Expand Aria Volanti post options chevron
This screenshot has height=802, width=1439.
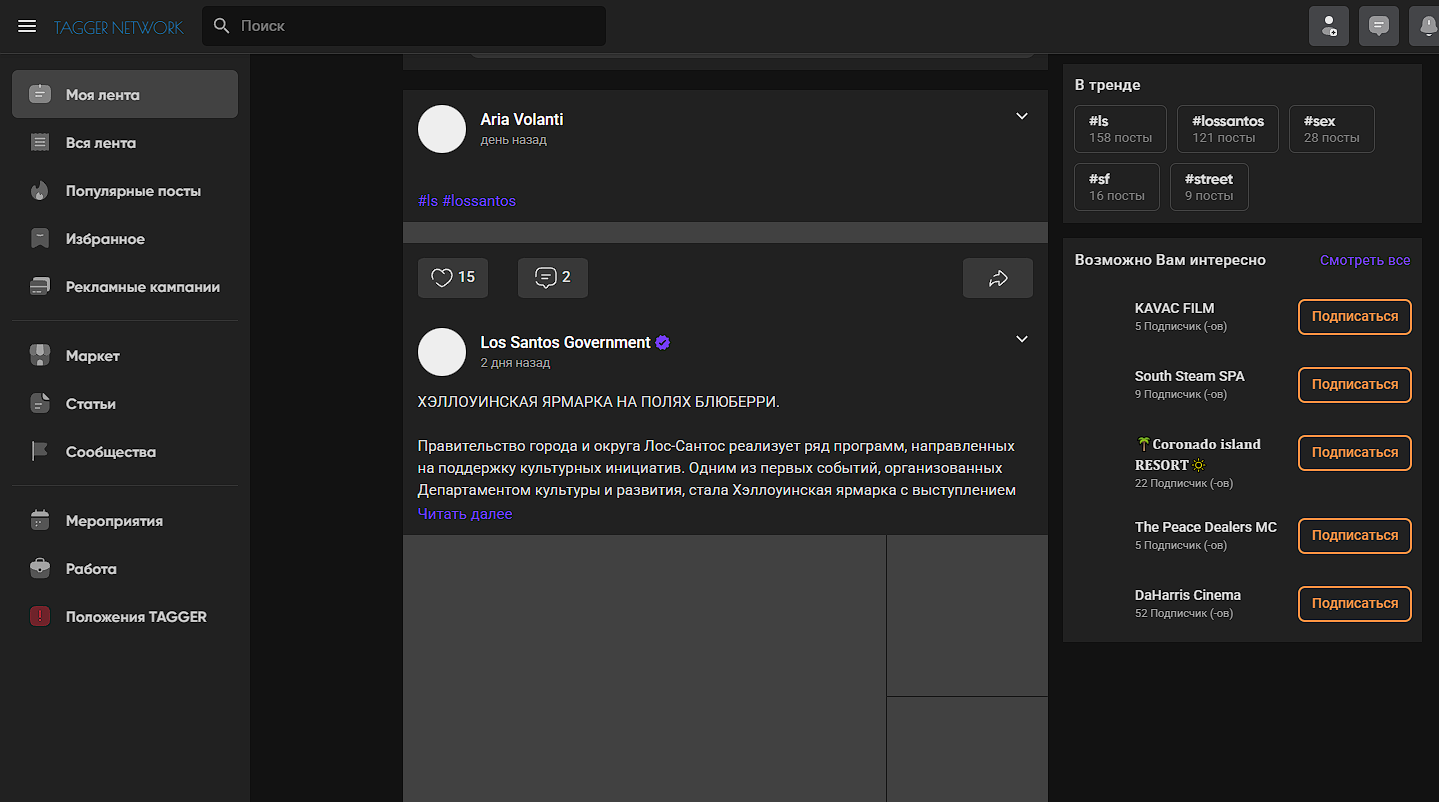[x=1022, y=116]
